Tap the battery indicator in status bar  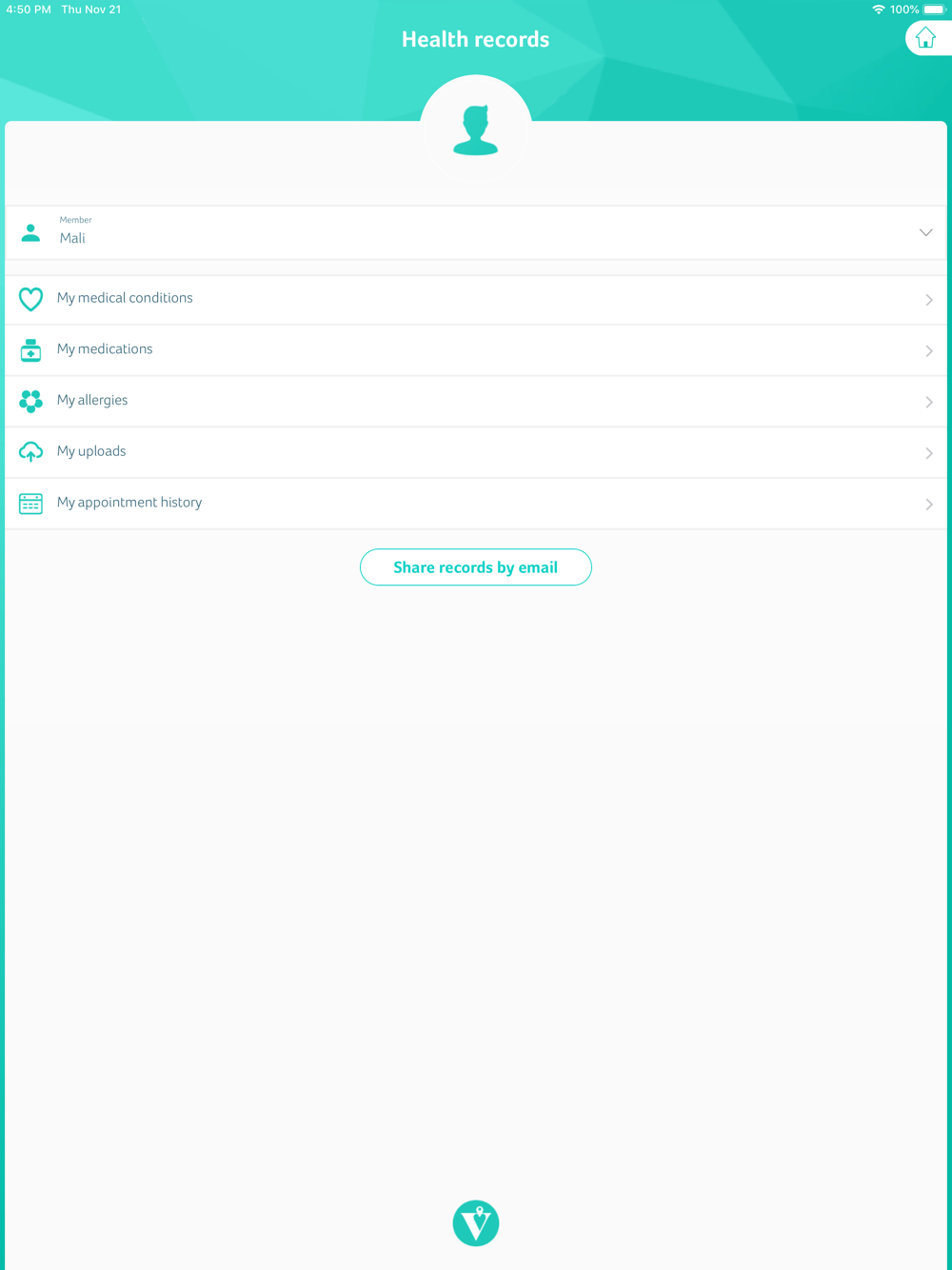click(x=935, y=10)
